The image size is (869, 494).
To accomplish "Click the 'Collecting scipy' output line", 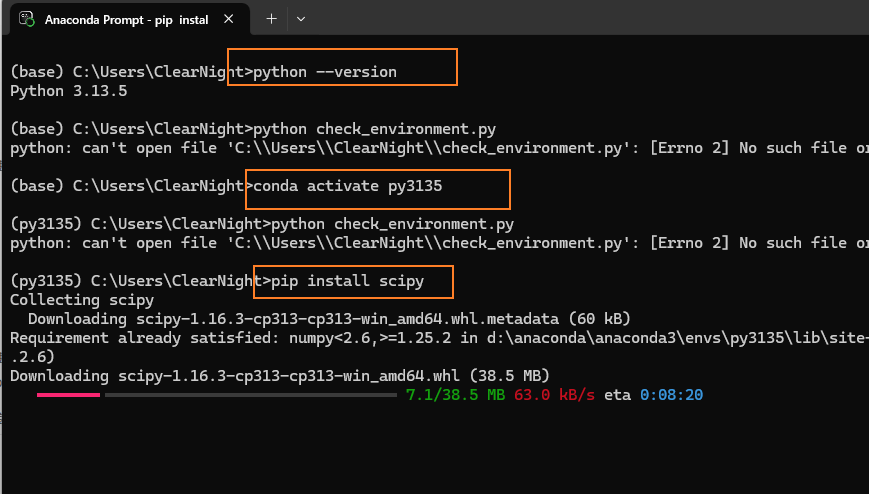I will coord(82,300).
